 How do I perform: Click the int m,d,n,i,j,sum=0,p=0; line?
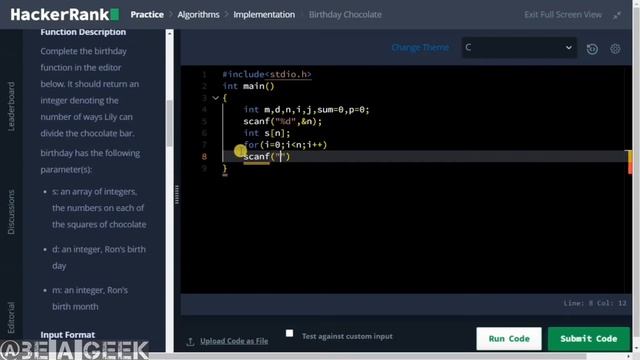(x=306, y=110)
